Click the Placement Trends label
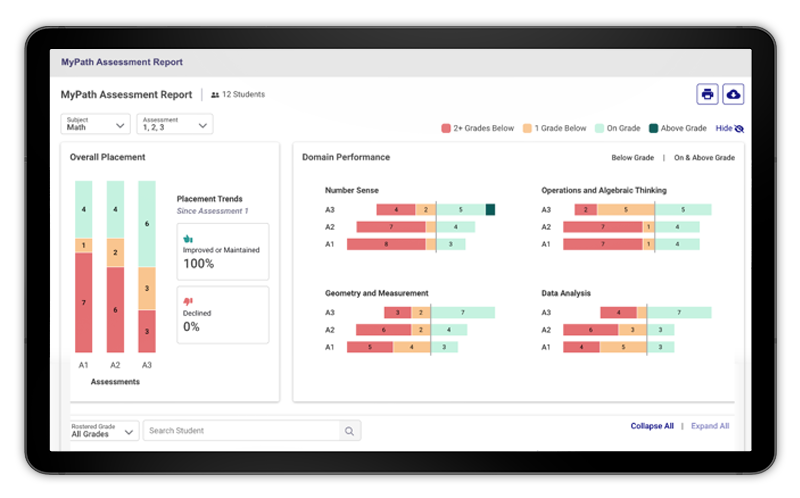The height and width of the screenshot is (498, 800). (x=210, y=199)
